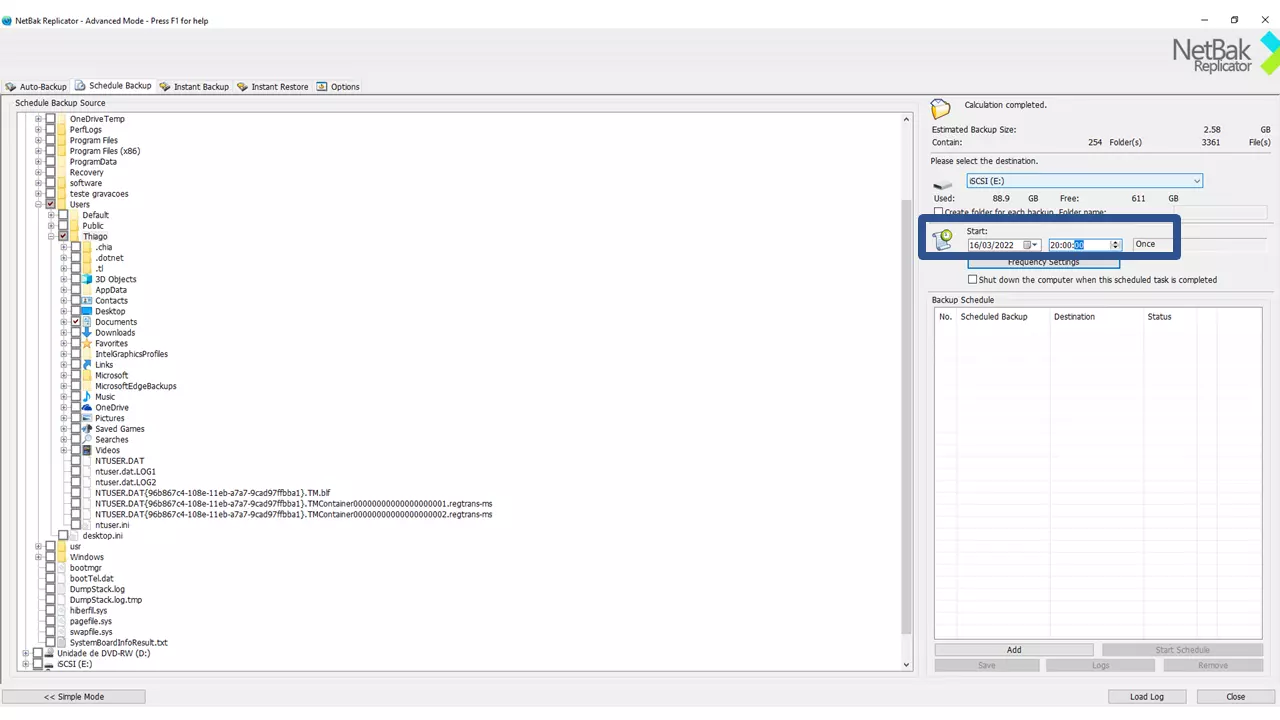1280x720 pixels.
Task: Expand the Unidade de DVD-RW (D:) node
Action: click(x=26, y=654)
